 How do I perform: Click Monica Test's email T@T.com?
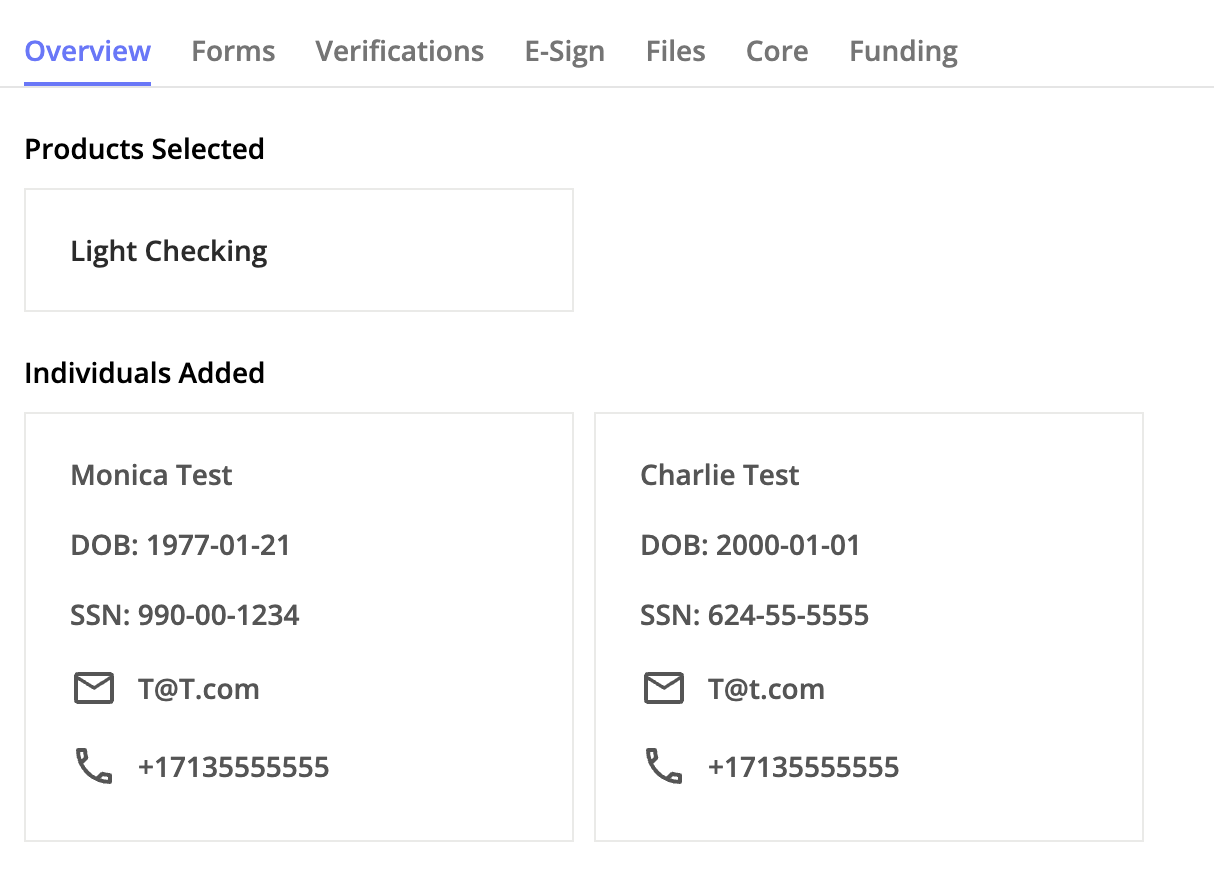[199, 689]
